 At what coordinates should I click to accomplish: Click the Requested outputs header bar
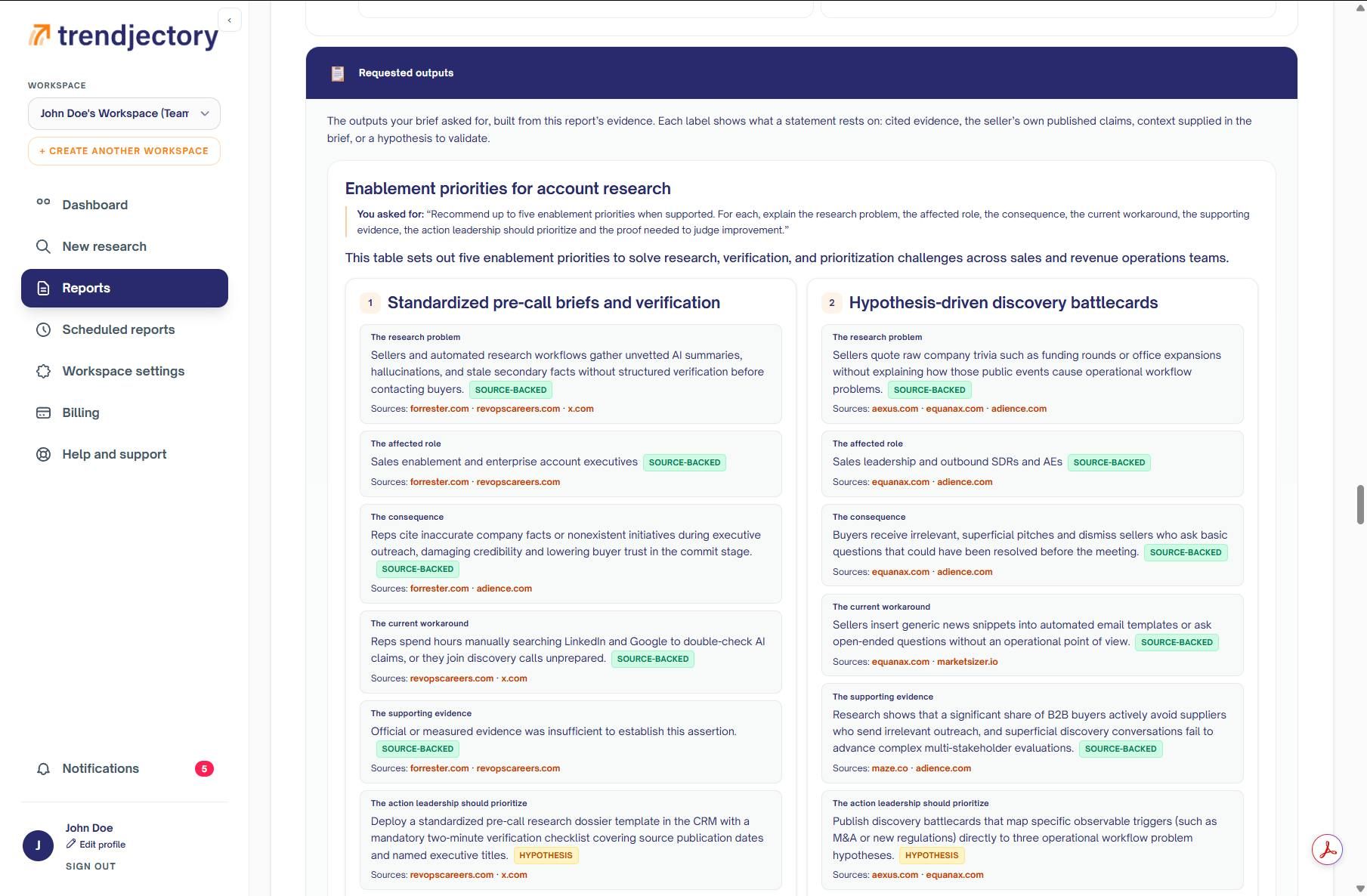coord(801,73)
